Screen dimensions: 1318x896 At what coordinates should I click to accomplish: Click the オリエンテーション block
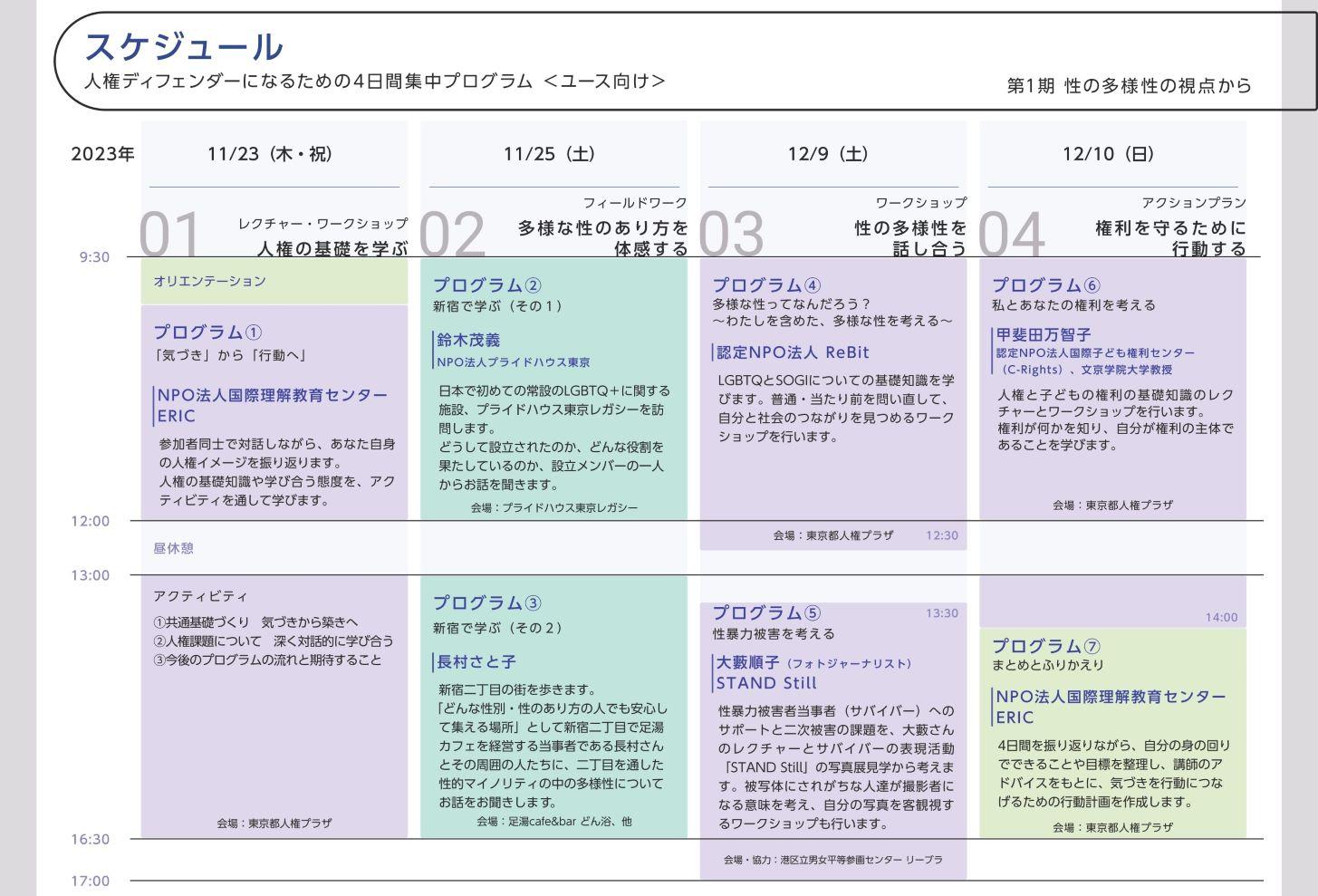pos(274,282)
